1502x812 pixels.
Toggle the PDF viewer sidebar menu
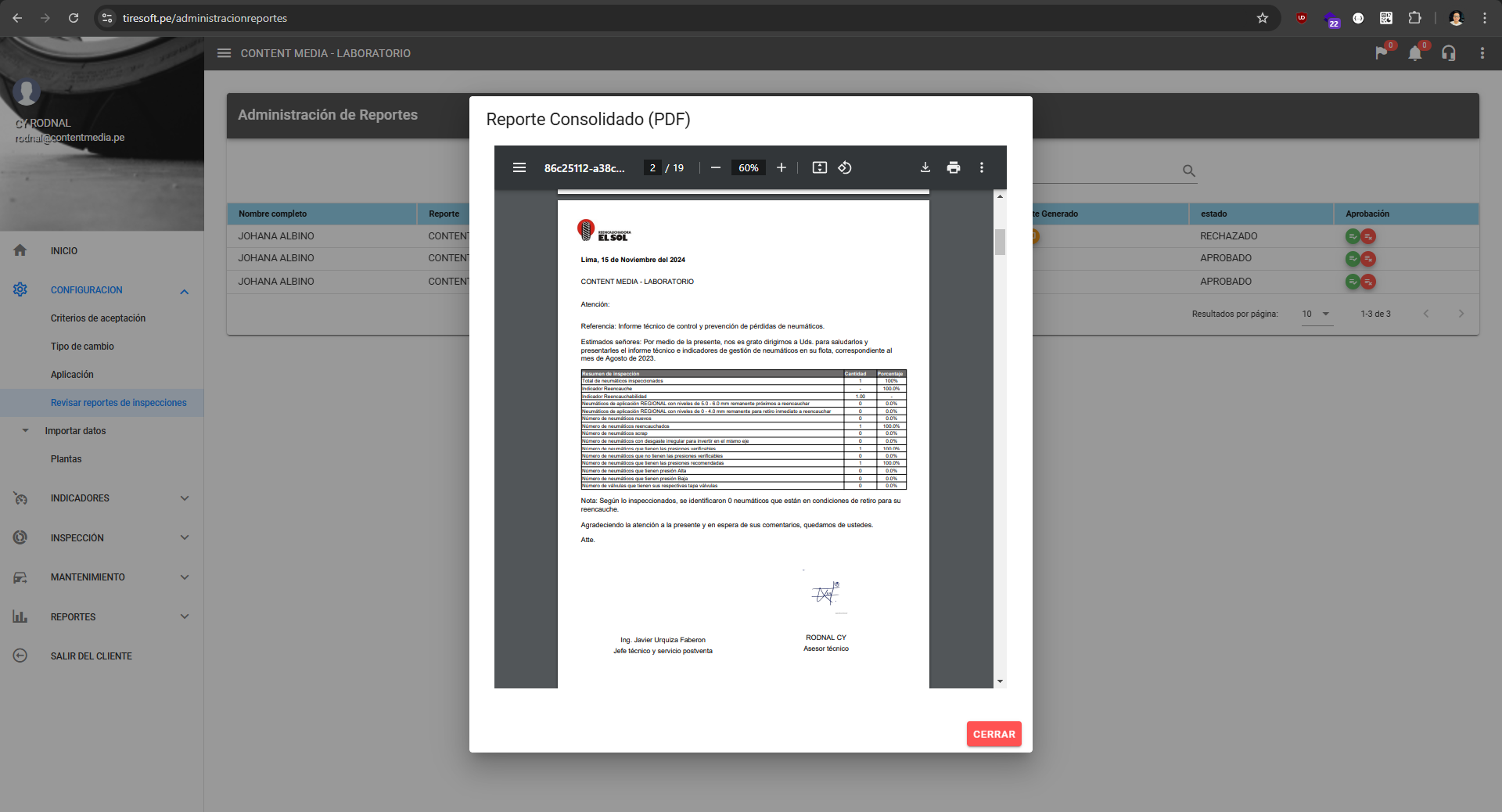pyautogui.click(x=519, y=167)
